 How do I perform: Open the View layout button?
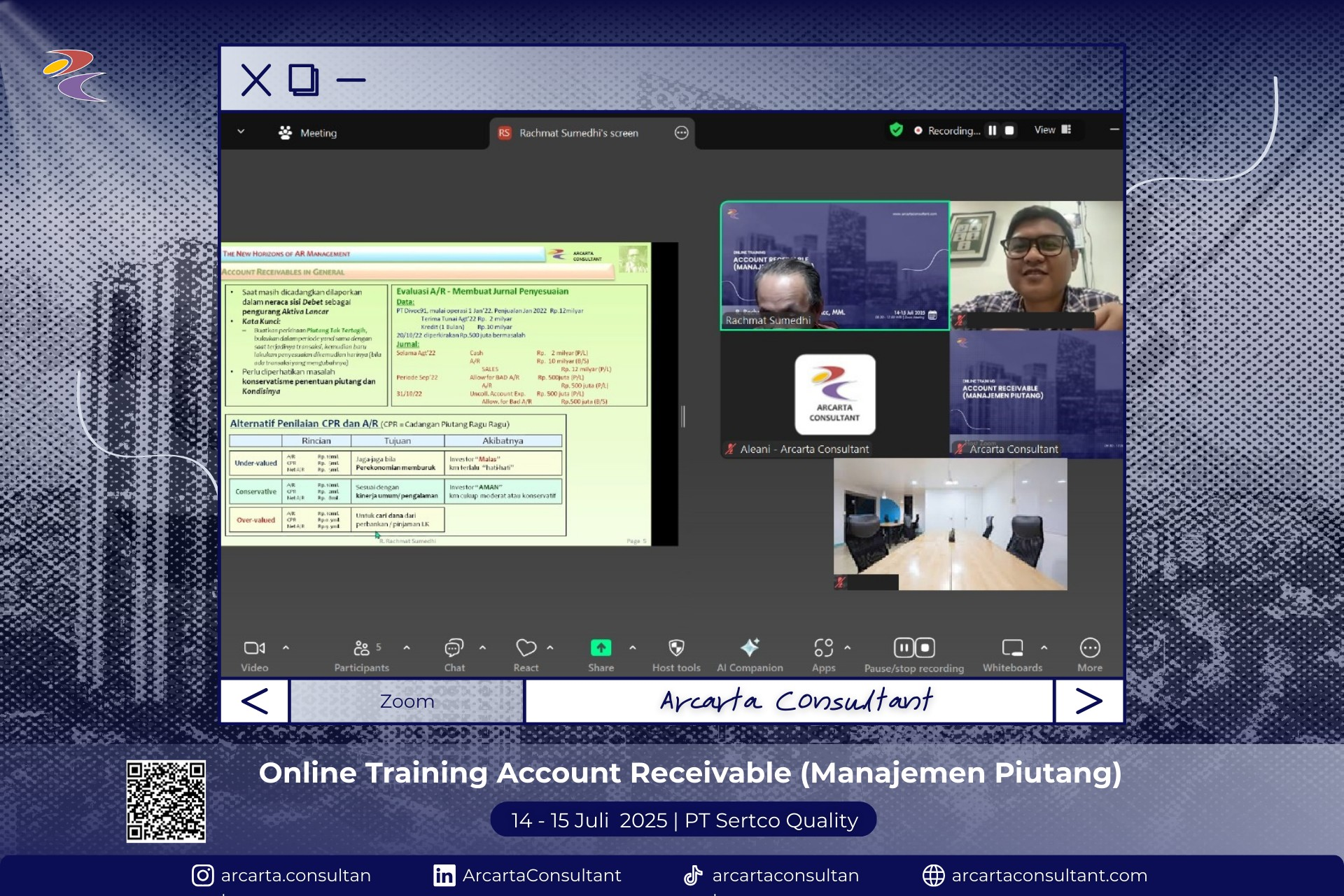[1052, 130]
